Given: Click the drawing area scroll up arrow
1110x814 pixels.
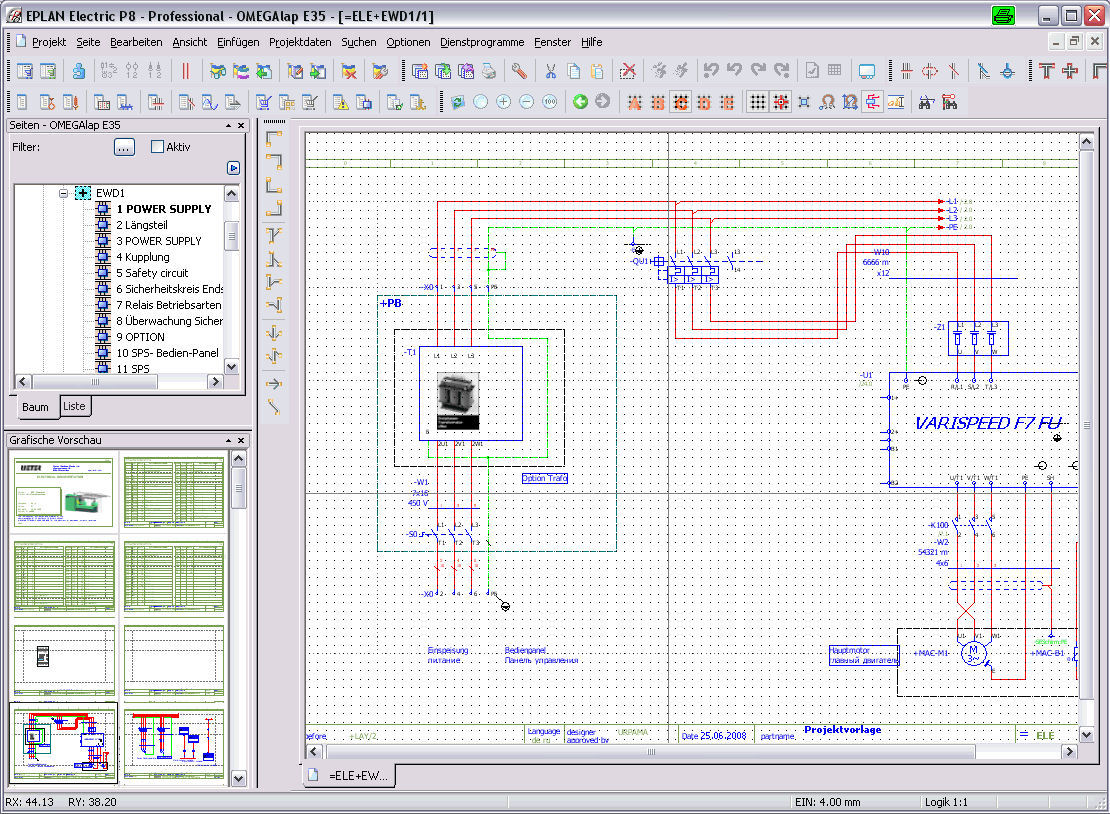Looking at the screenshot, I should coord(1087,142).
